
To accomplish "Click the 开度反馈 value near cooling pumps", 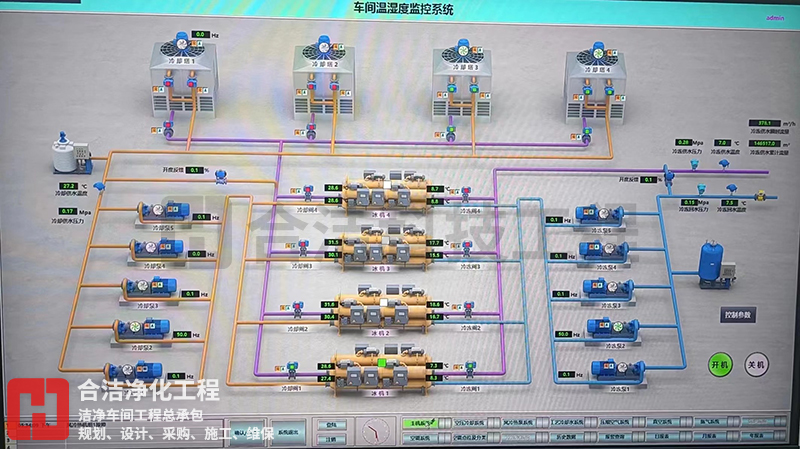I will coord(199,169).
